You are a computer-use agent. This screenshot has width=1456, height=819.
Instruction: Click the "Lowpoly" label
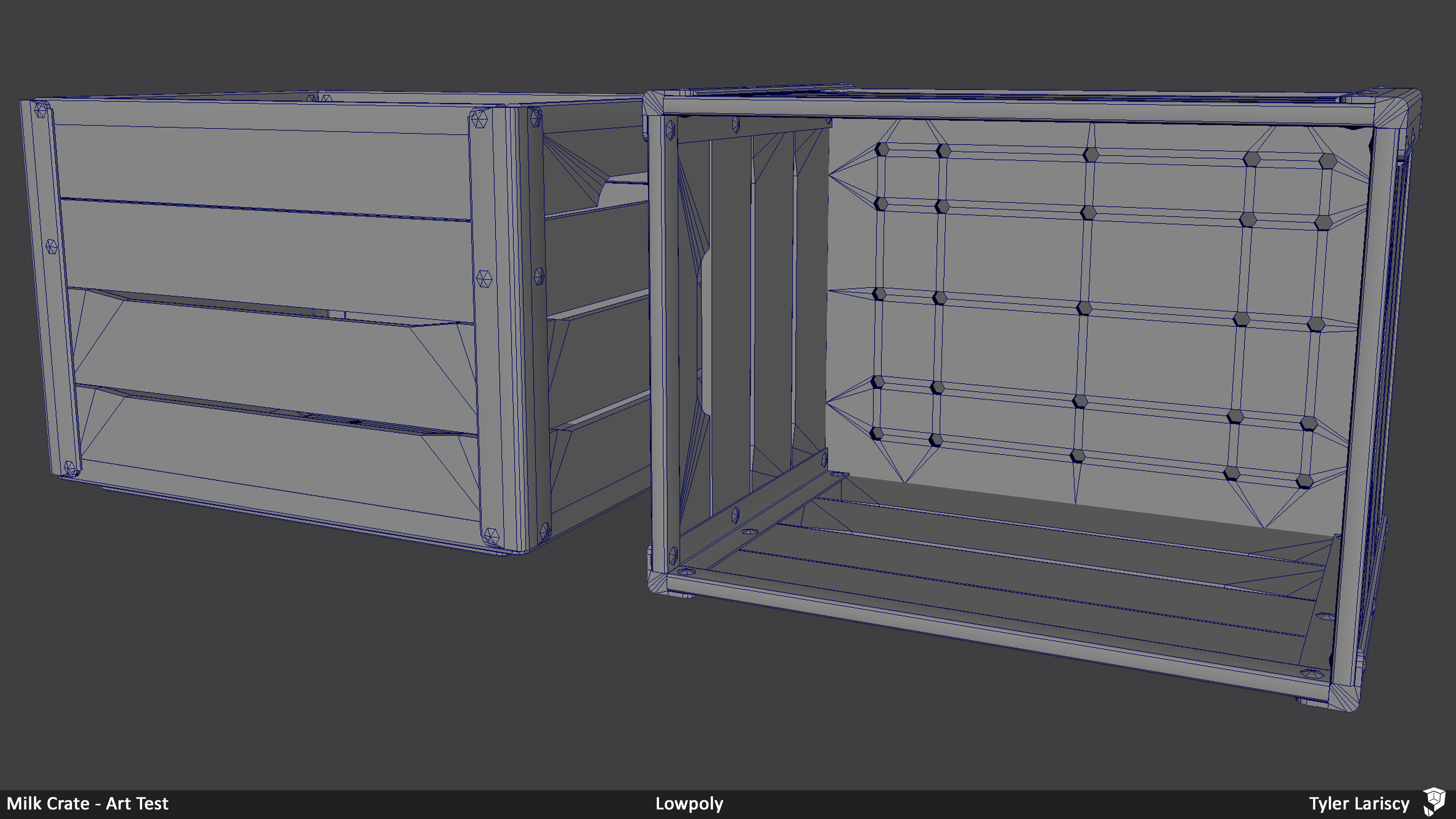pos(689,804)
